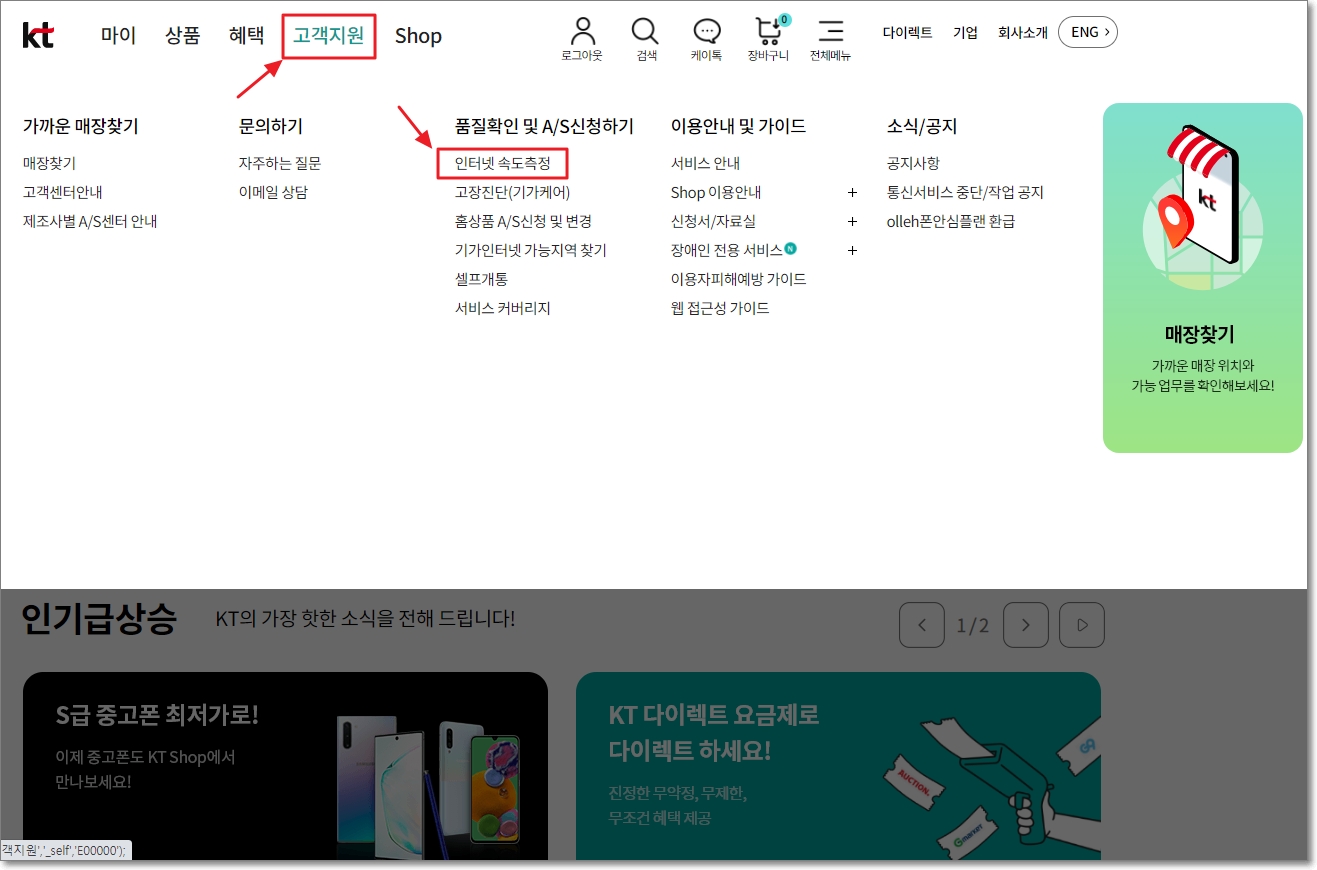The width and height of the screenshot is (1317, 870).
Task: Open the KT 다이렉트 요금제로 card
Action: coord(838,766)
